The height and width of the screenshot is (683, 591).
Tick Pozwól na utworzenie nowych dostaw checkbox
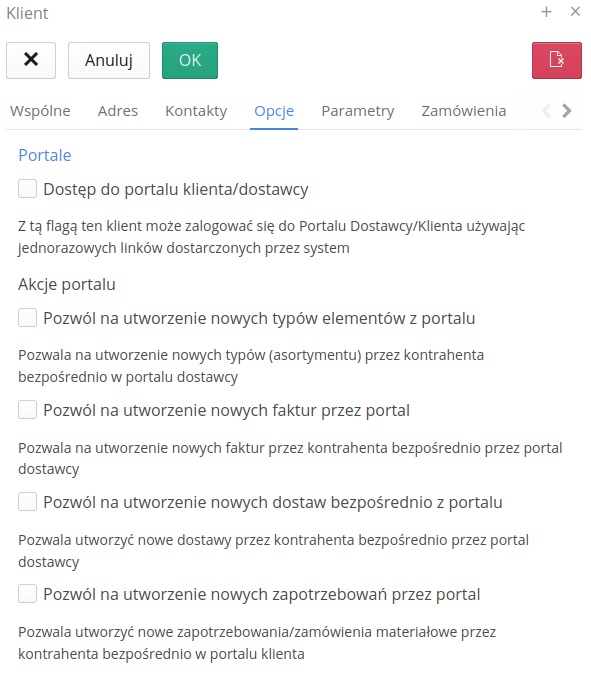(x=27, y=502)
